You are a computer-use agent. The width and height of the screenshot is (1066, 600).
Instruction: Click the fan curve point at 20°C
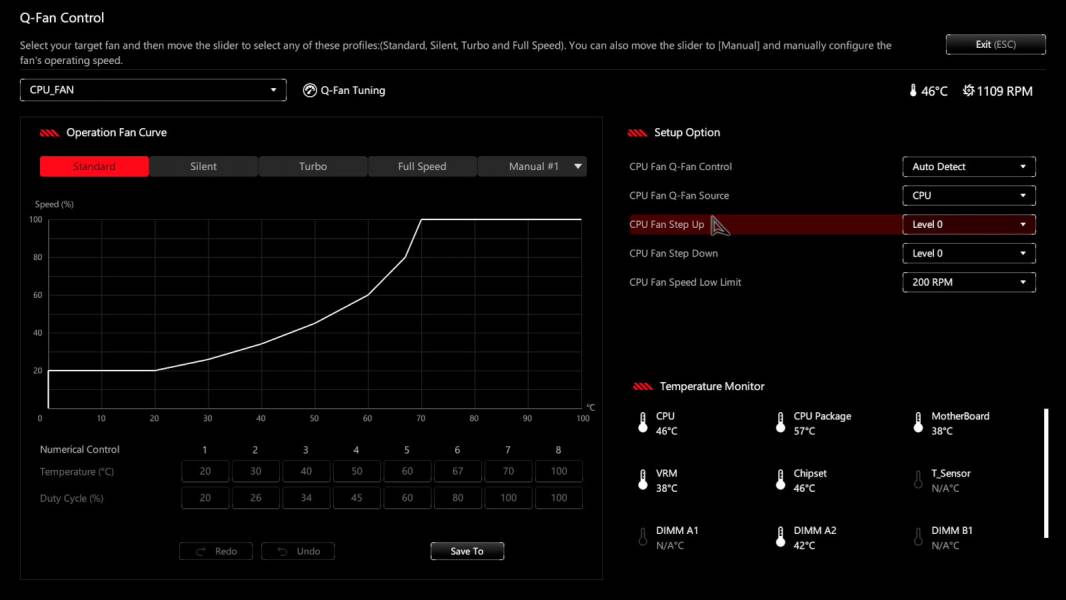[x=155, y=370]
